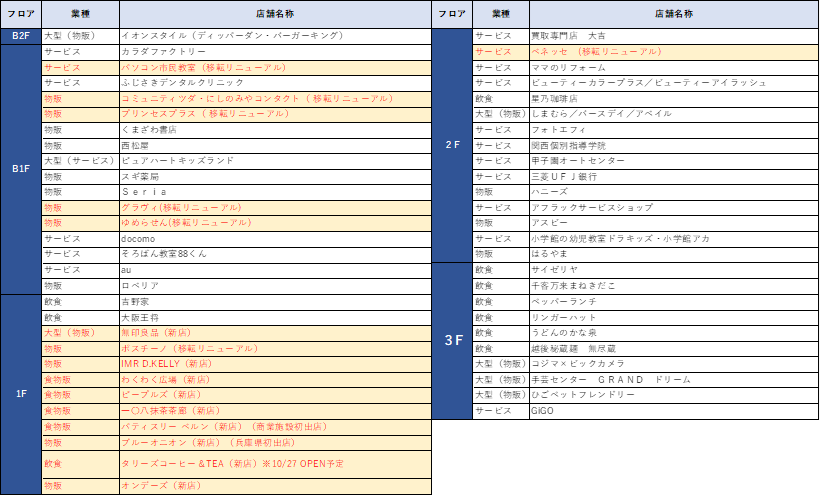
Task: Select the ブルーオニオン (新店) cell
Action: click(x=276, y=443)
